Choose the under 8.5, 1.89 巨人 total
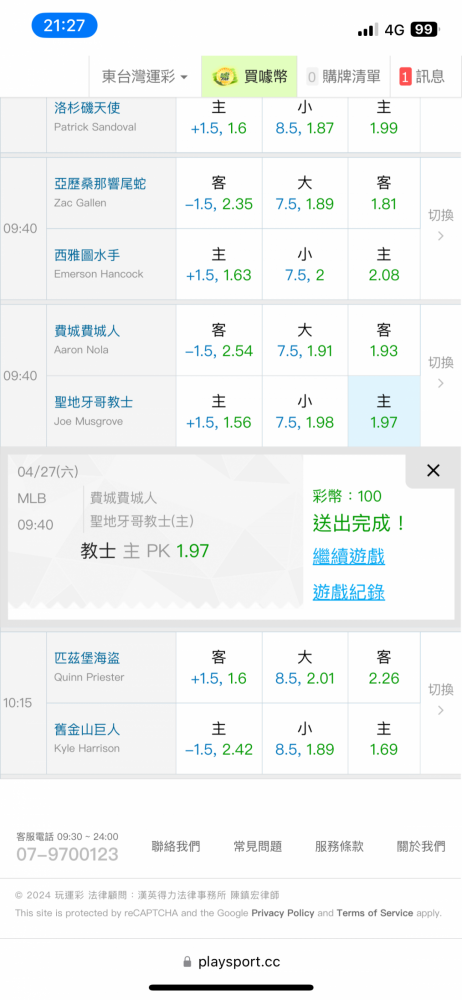The image size is (462, 1000). click(x=304, y=739)
